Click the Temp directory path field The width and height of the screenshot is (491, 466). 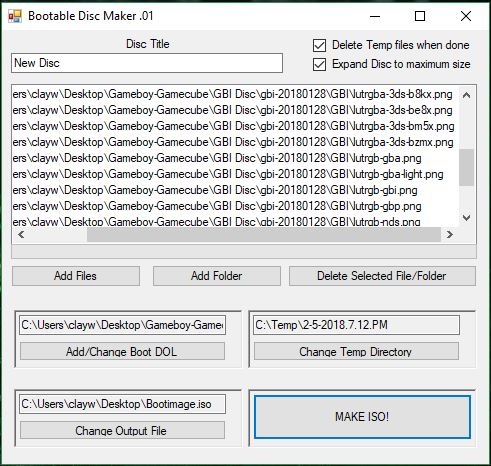coord(356,325)
